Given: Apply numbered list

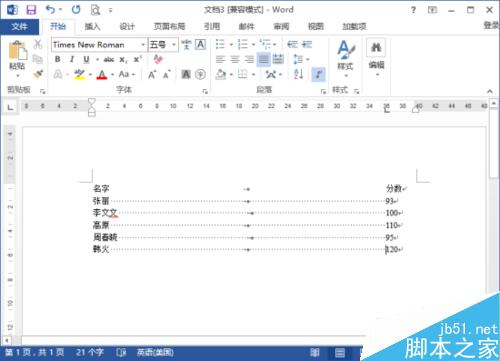Looking at the screenshot, I should click(x=243, y=44).
